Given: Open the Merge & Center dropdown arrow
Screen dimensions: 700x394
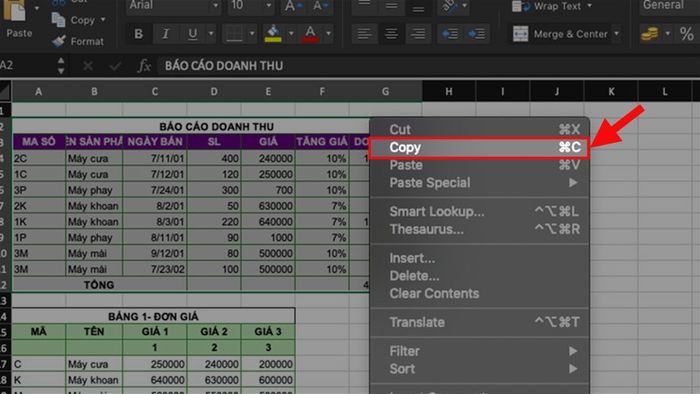Looking at the screenshot, I should pos(617,33).
